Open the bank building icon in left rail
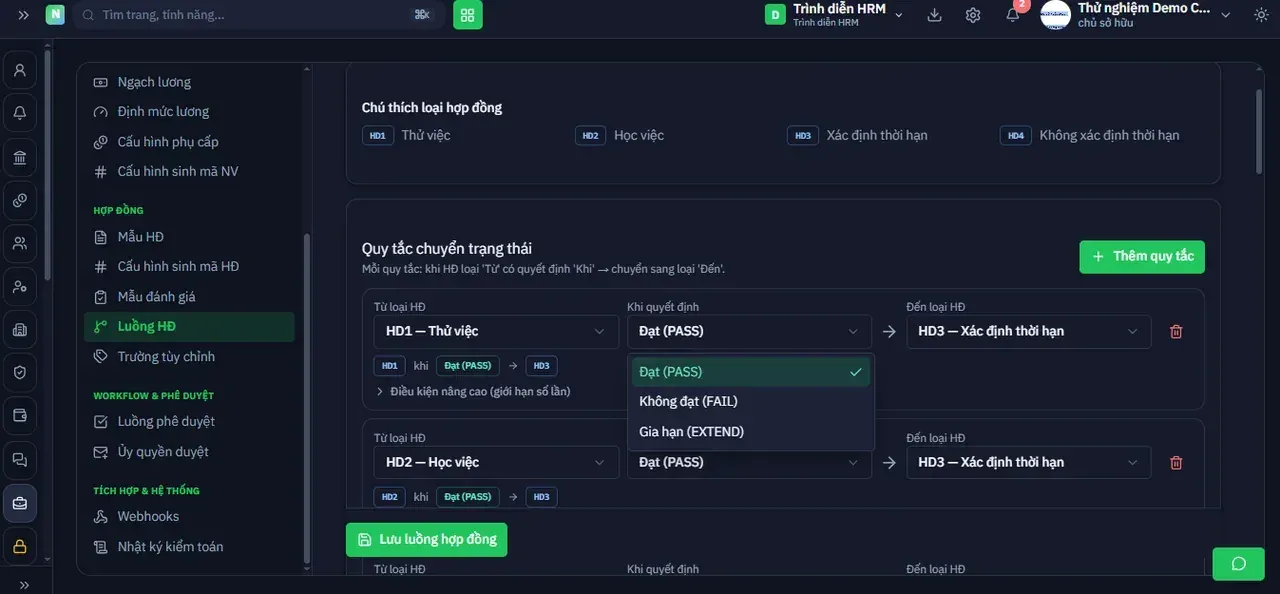 [20, 157]
